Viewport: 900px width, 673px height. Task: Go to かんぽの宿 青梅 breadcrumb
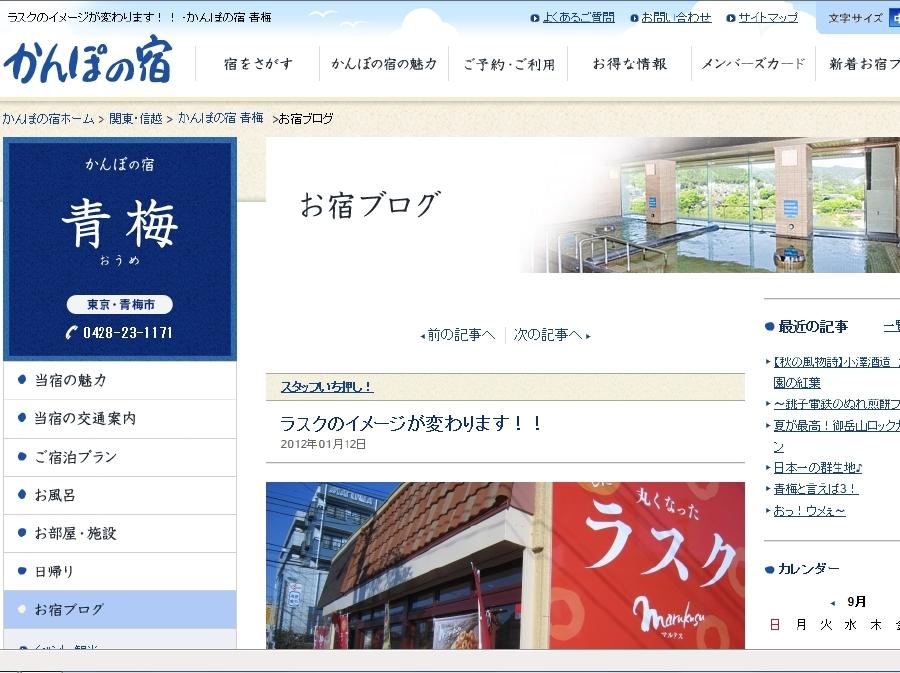tap(220, 118)
